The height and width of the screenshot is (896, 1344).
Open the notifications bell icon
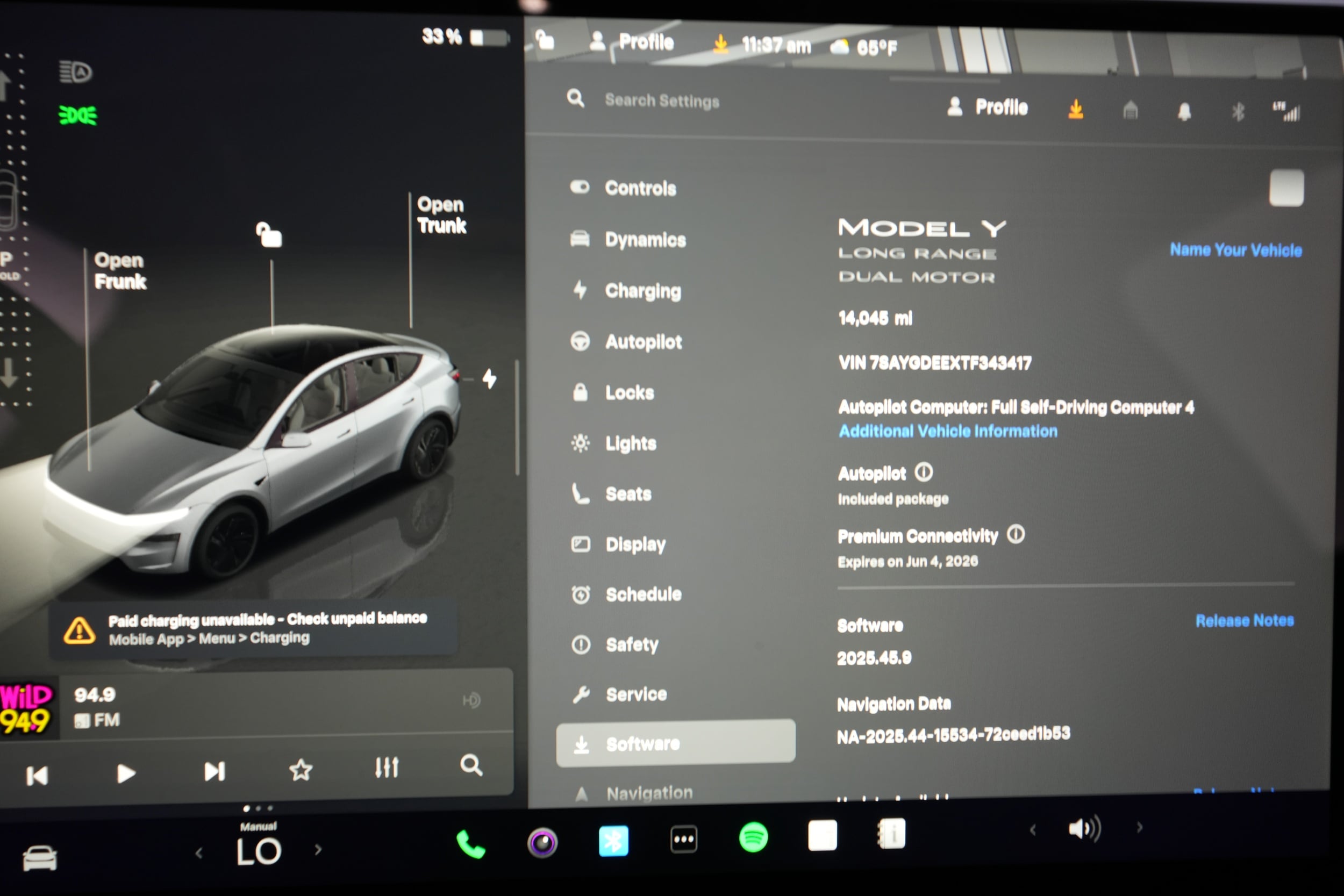(x=1184, y=110)
